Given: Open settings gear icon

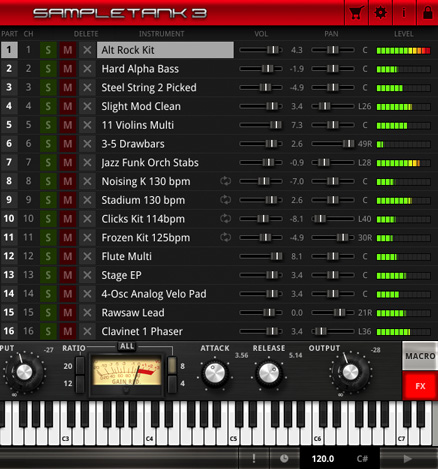Looking at the screenshot, I should (x=380, y=13).
